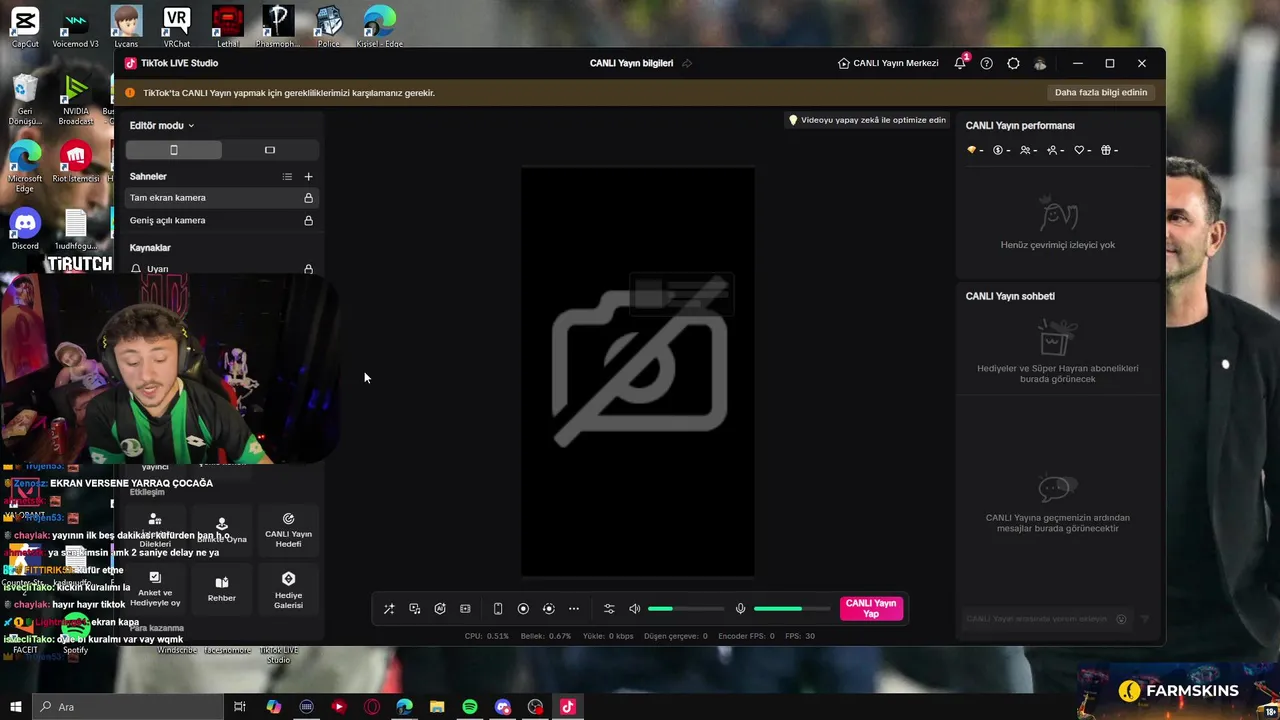The image size is (1280, 720).
Task: Switch to portrait layout tab
Action: click(174, 150)
